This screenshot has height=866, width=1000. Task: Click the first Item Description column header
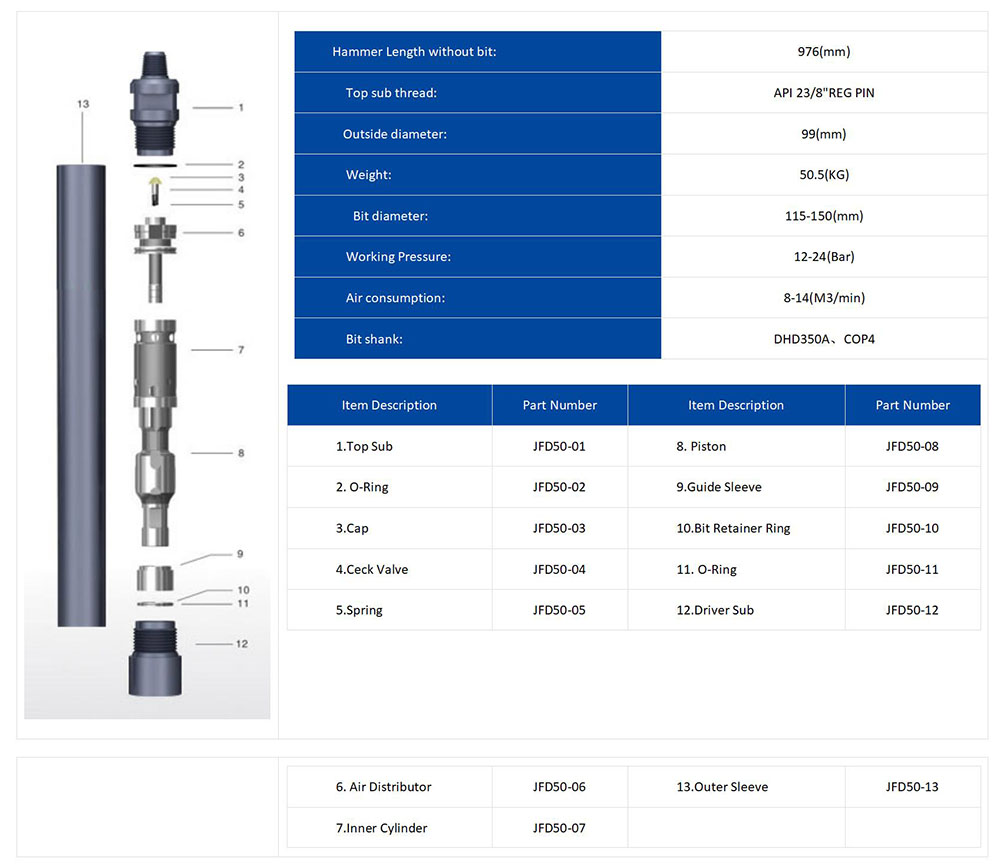tap(389, 405)
